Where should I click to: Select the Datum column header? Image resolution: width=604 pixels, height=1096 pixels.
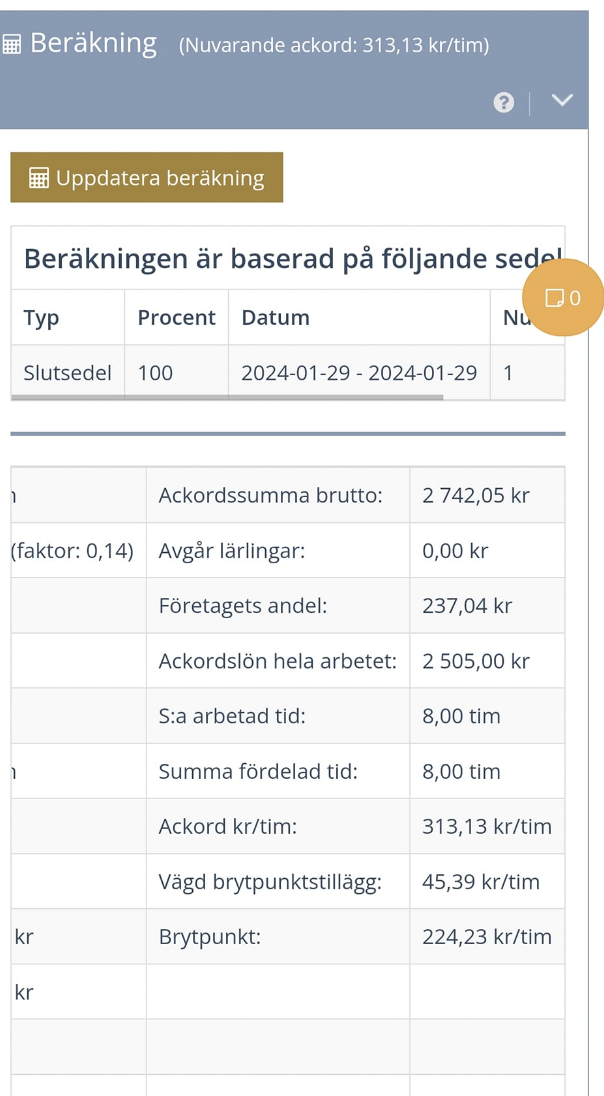[x=275, y=318]
